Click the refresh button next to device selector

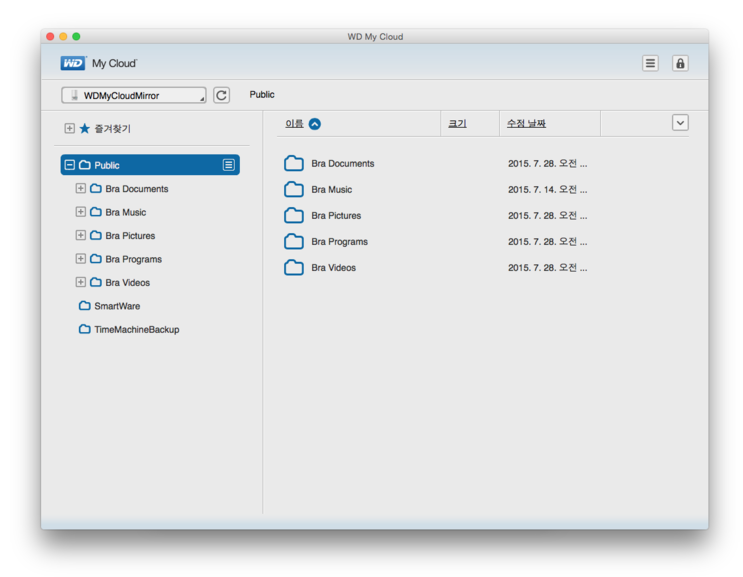(x=221, y=95)
